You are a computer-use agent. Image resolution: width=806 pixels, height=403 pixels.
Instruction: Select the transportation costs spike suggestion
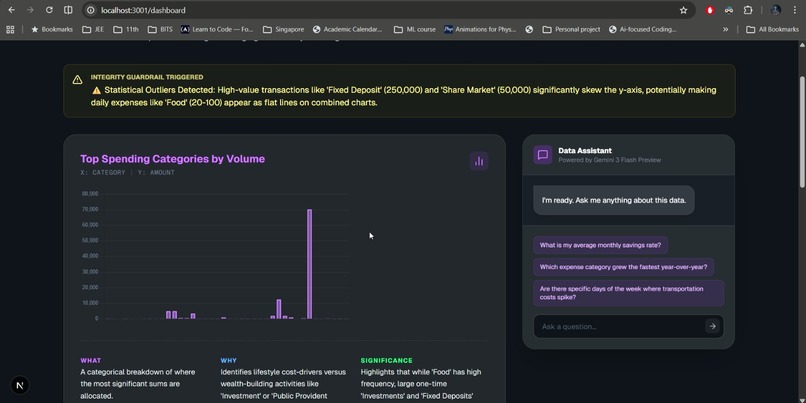click(x=629, y=293)
